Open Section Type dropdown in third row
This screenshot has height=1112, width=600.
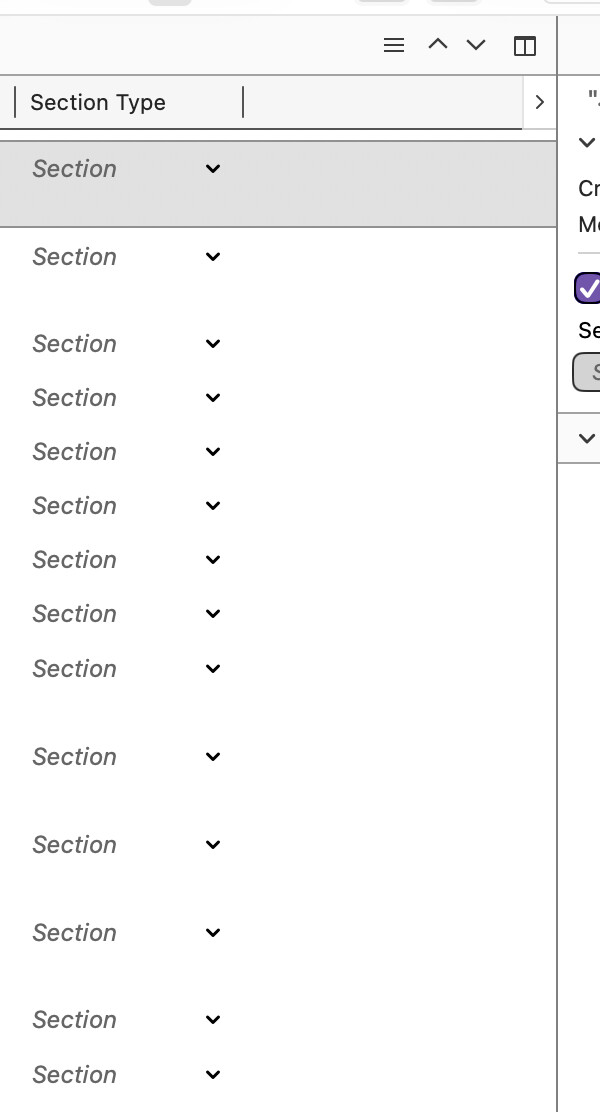pos(213,344)
